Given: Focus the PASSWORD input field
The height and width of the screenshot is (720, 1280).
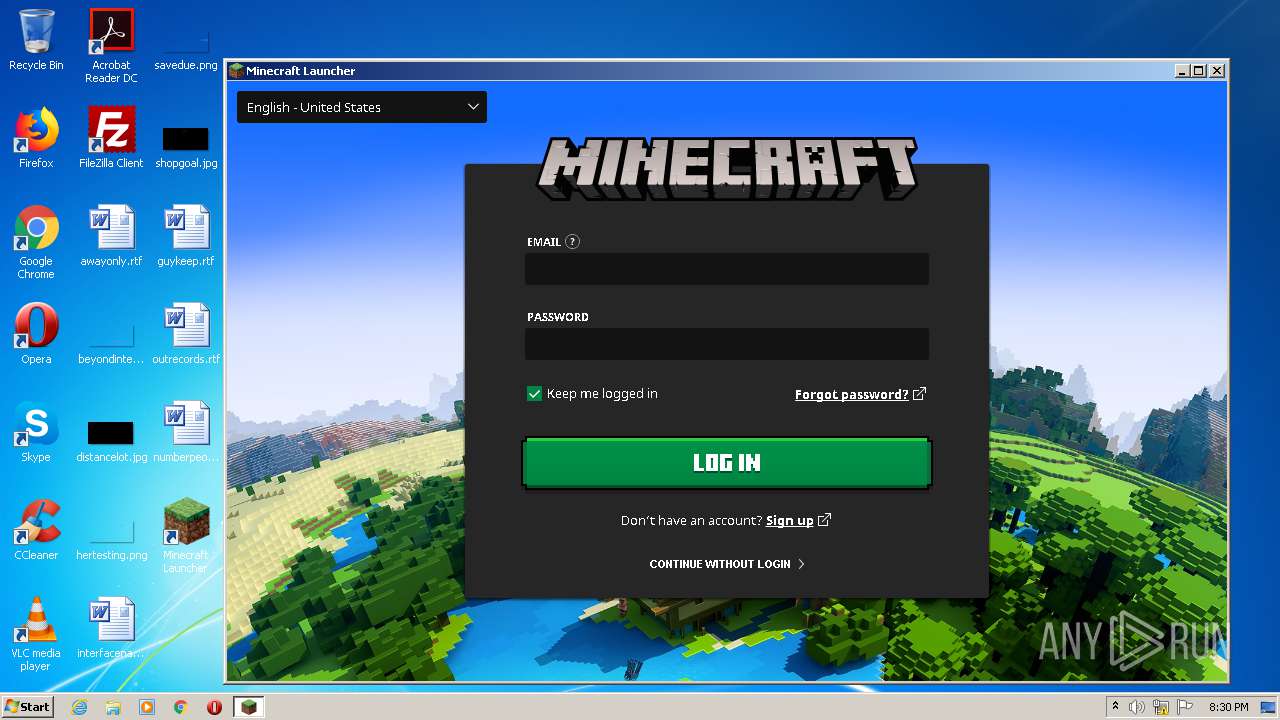Looking at the screenshot, I should [x=727, y=344].
